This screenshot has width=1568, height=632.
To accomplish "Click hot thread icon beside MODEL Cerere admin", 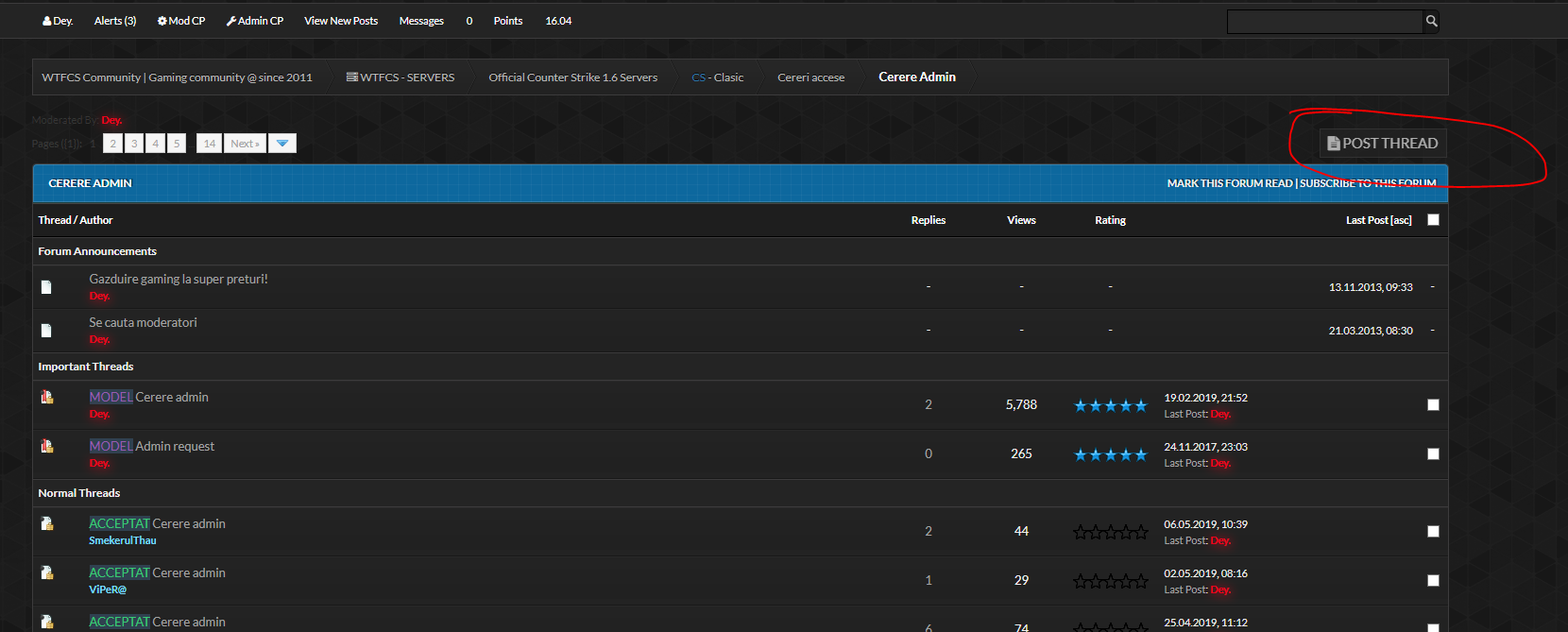I will pyautogui.click(x=47, y=397).
